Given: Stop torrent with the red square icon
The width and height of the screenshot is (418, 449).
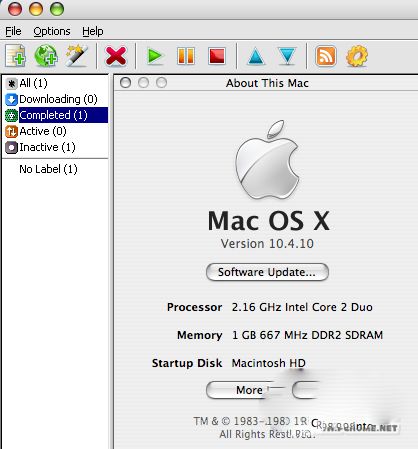Looking at the screenshot, I should (217, 56).
